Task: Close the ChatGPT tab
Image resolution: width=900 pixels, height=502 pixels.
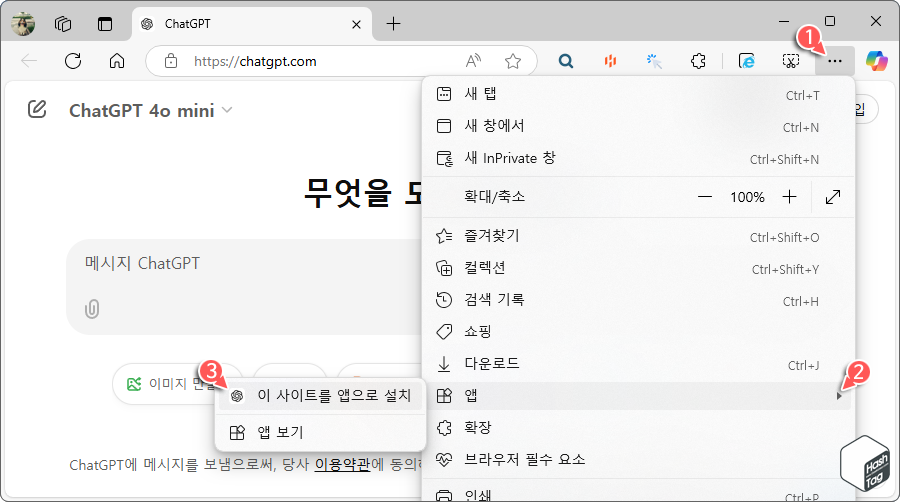Action: pyautogui.click(x=356, y=24)
